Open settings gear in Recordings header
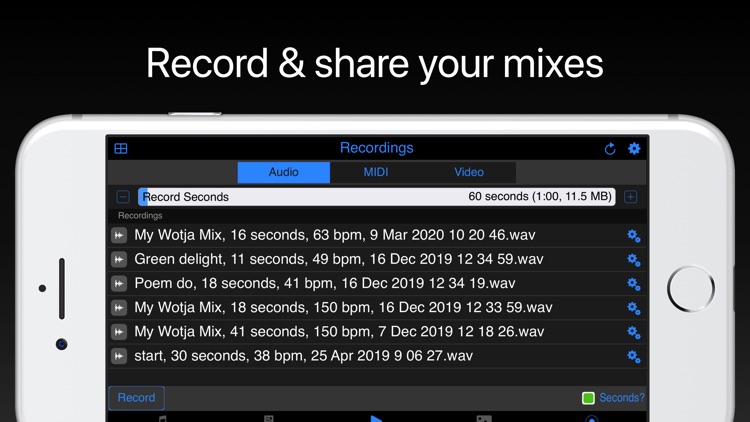The width and height of the screenshot is (750, 422). [x=634, y=148]
